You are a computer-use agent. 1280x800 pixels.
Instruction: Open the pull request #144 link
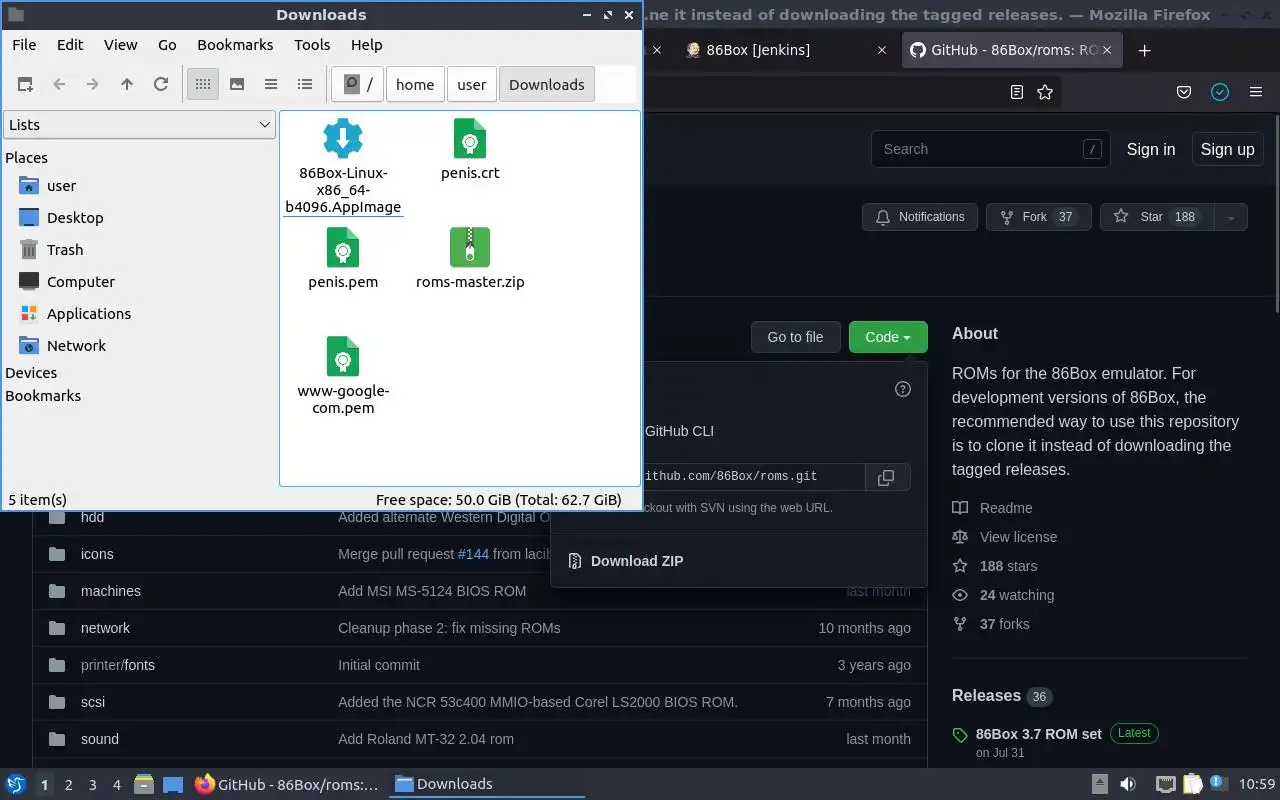[x=473, y=554]
